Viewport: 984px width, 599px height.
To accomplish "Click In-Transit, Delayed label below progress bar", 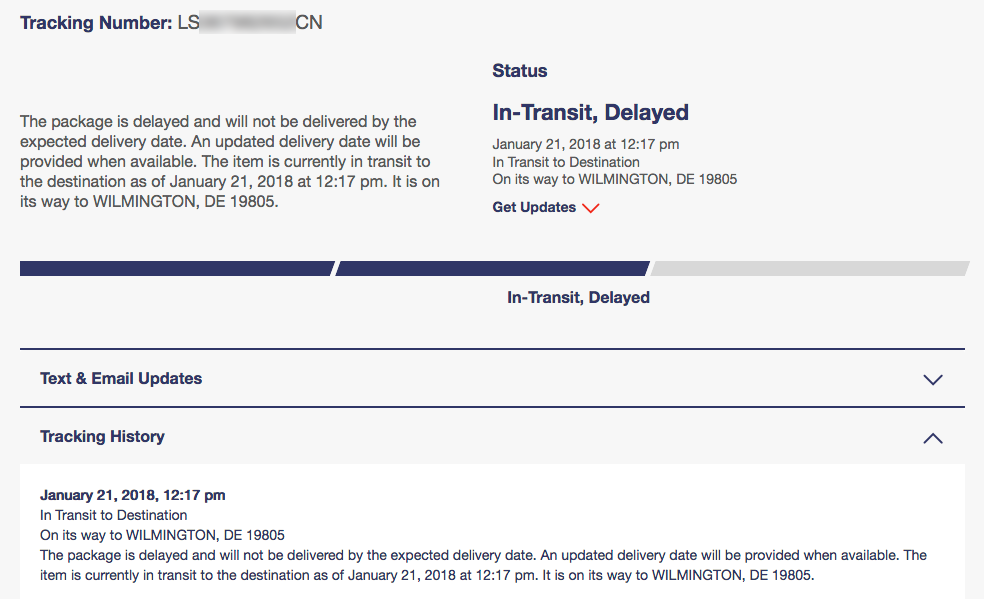I will click(x=578, y=297).
